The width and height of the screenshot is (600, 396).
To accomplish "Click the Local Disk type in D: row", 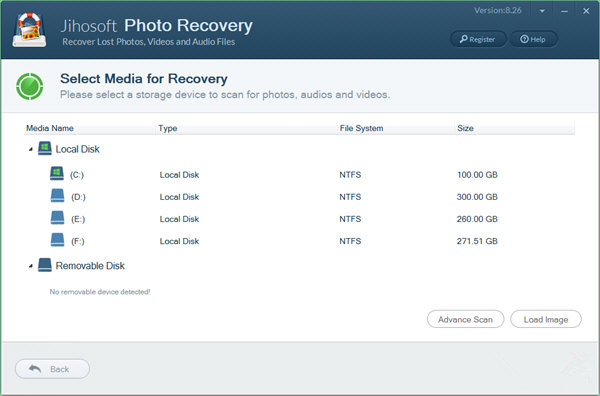I will coord(179,197).
